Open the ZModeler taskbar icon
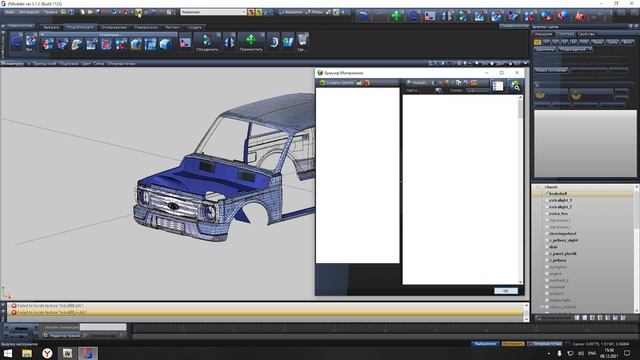The width and height of the screenshot is (640, 360). pyautogui.click(x=88, y=353)
